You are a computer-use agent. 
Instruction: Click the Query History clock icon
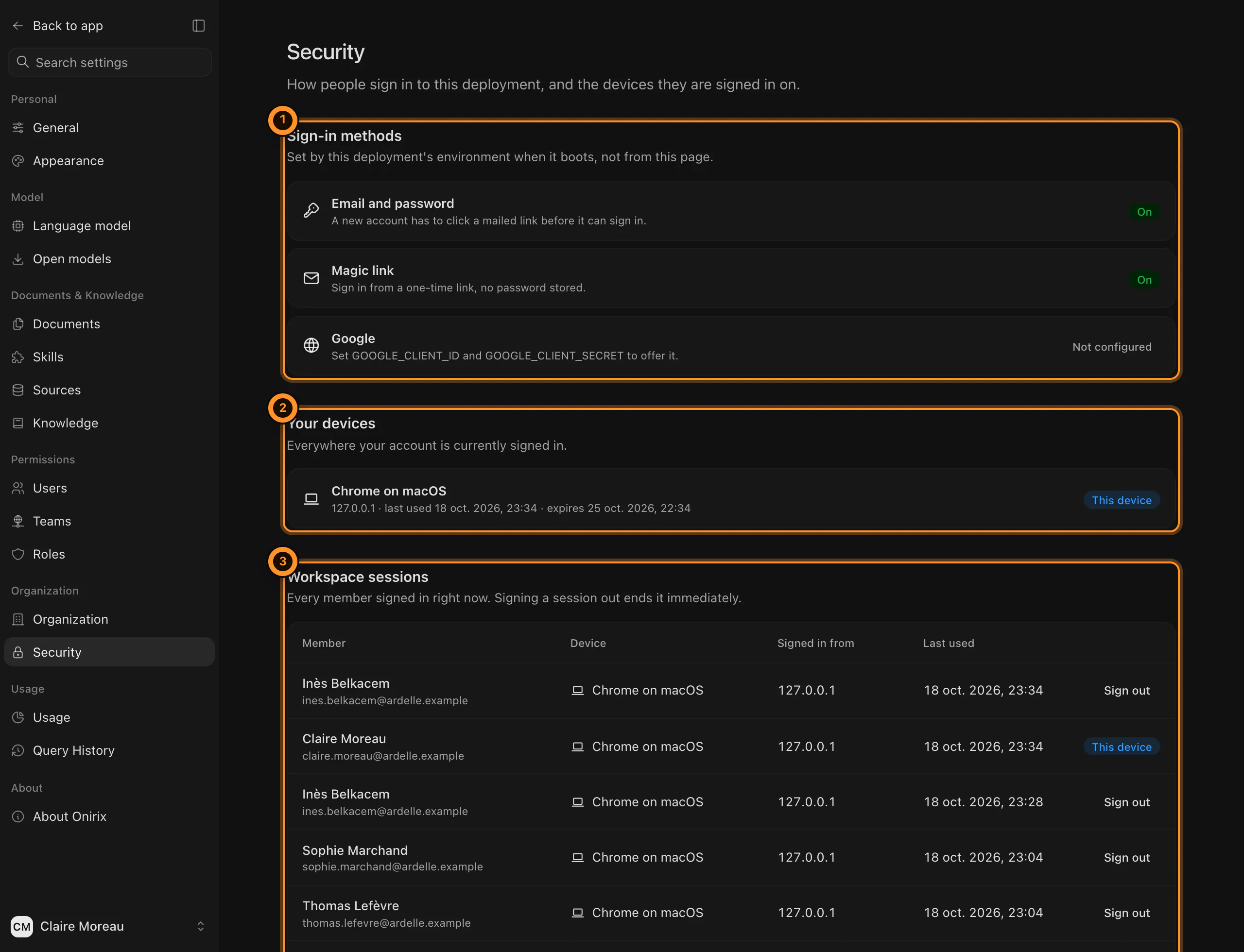click(x=18, y=750)
